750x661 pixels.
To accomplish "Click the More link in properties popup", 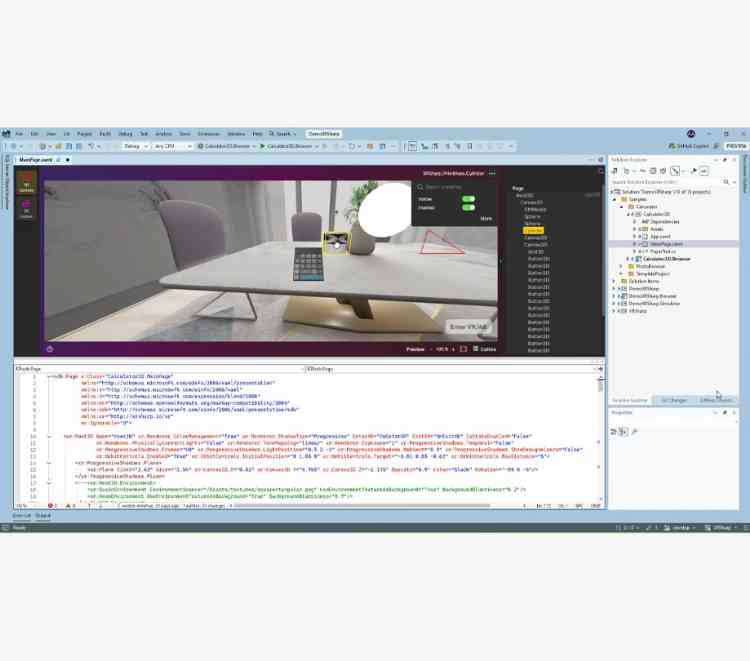I will (x=486, y=219).
